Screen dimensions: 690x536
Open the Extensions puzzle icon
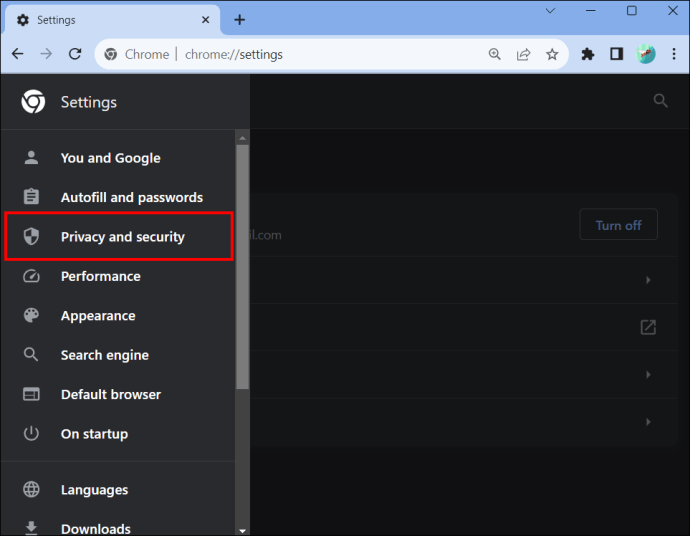(587, 54)
